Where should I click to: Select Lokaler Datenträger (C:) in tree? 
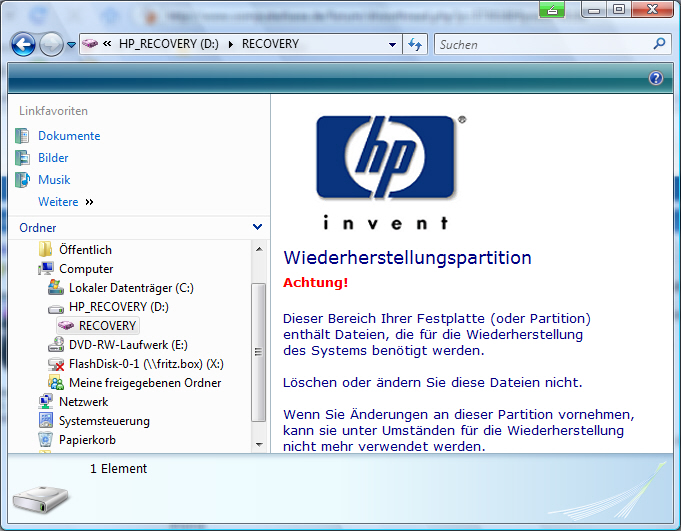tap(131, 288)
